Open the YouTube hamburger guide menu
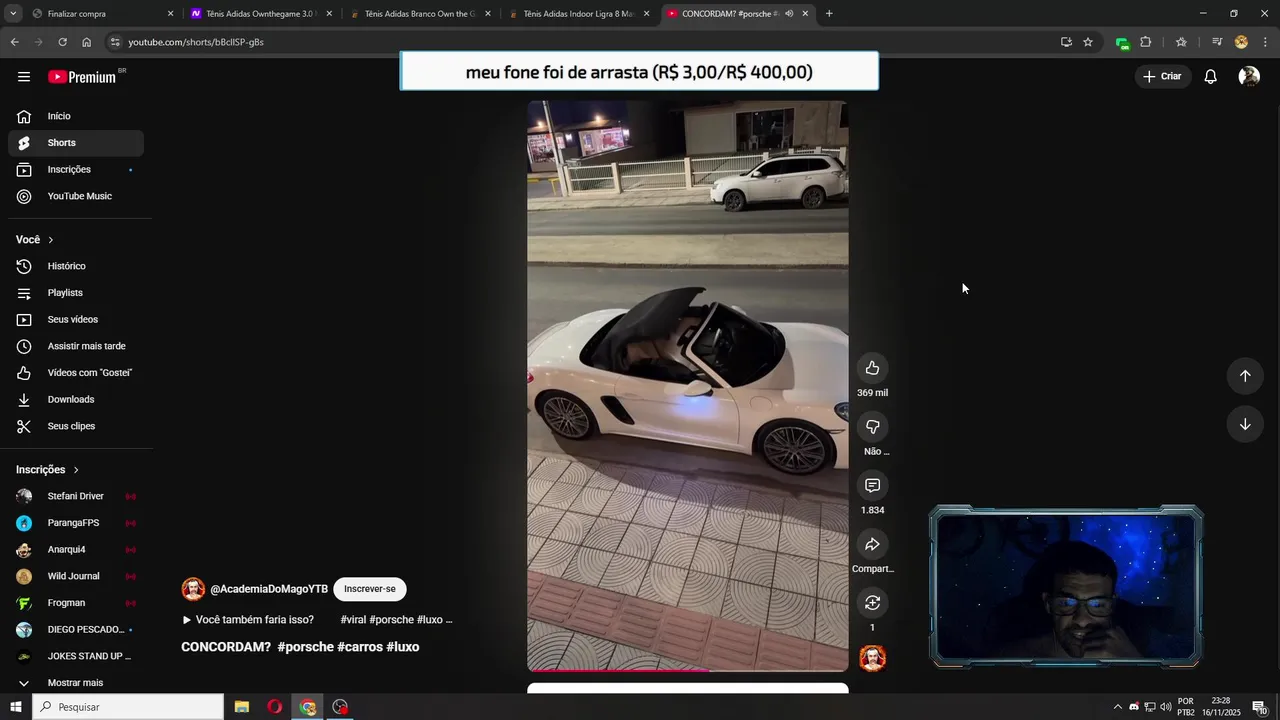This screenshot has height=720, width=1280. 24,77
